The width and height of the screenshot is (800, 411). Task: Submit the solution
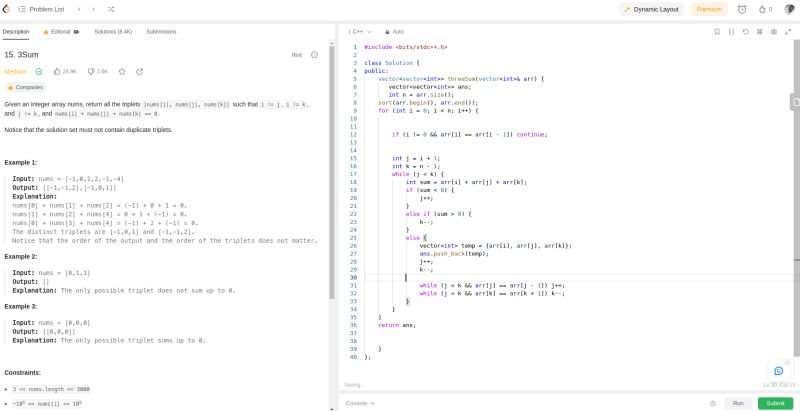775,403
